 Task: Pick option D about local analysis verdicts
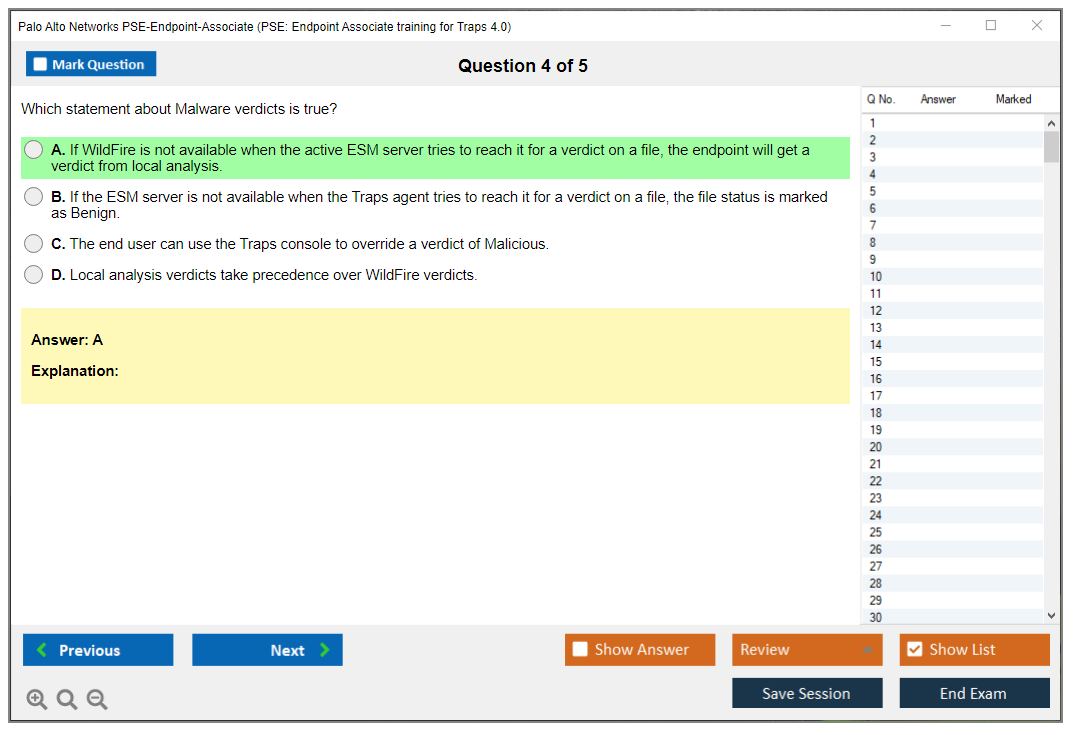(x=34, y=275)
